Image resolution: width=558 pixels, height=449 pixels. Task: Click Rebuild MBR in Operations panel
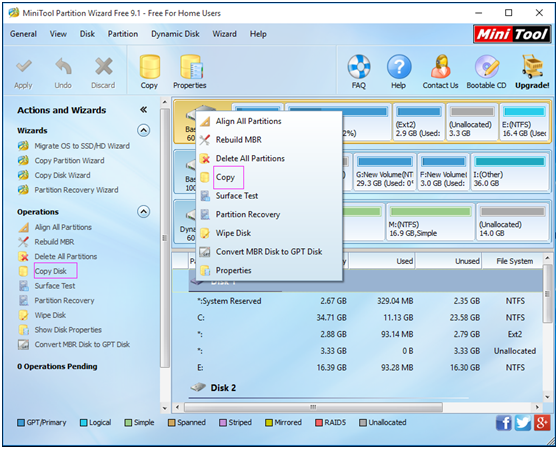pos(54,242)
